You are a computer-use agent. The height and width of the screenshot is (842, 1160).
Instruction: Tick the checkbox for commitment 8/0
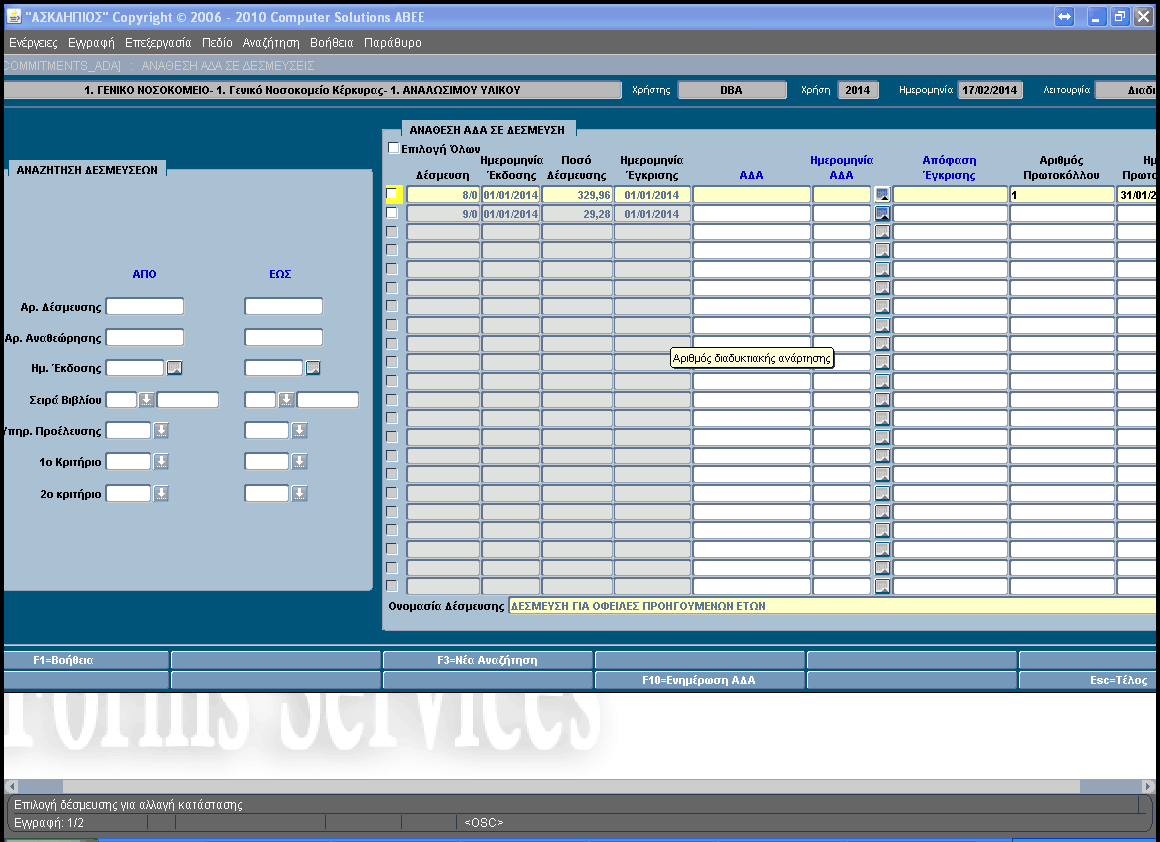coord(392,194)
